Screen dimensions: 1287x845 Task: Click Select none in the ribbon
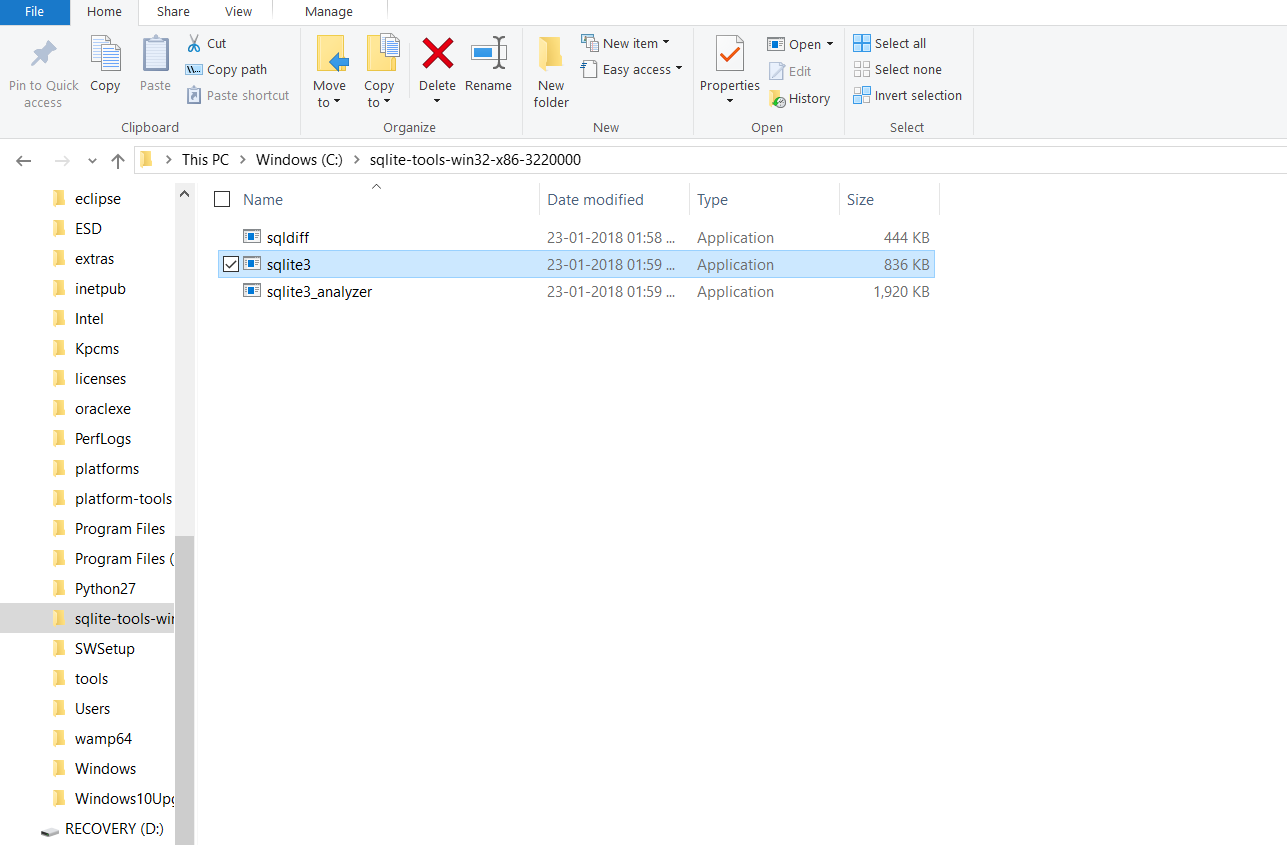[x=897, y=69]
